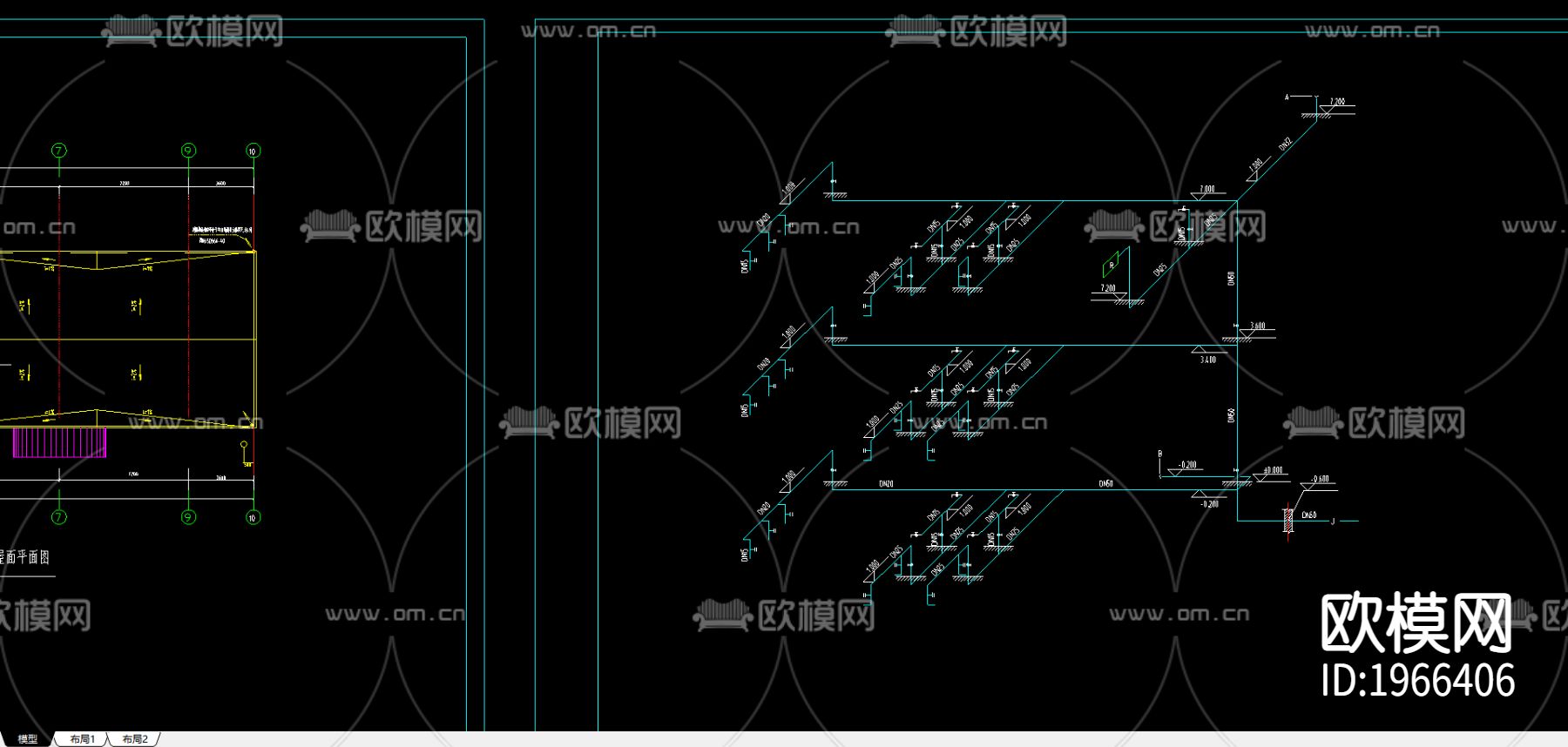Open the 布局2 layout tab
This screenshot has height=747, width=1568.
(x=135, y=739)
